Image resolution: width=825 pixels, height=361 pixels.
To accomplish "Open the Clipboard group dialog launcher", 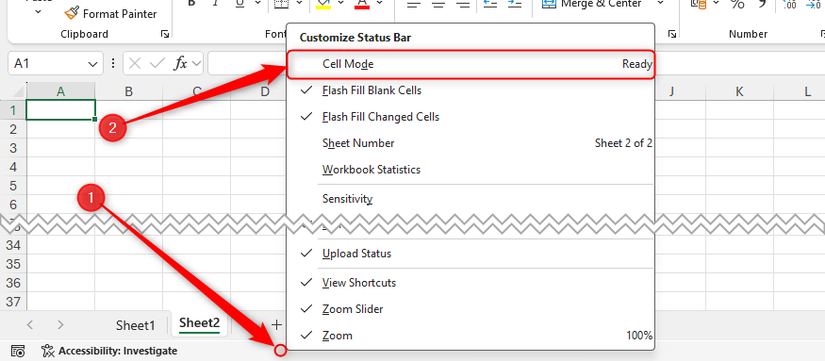I will click(x=165, y=34).
